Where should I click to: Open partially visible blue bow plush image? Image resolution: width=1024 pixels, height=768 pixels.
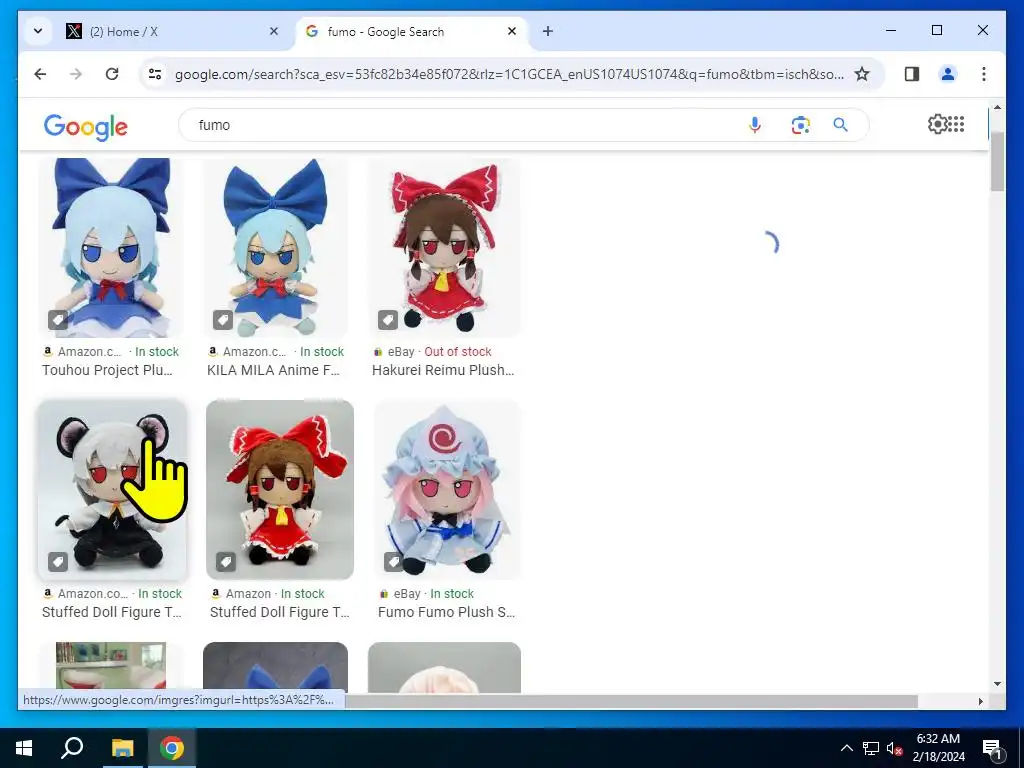[275, 667]
